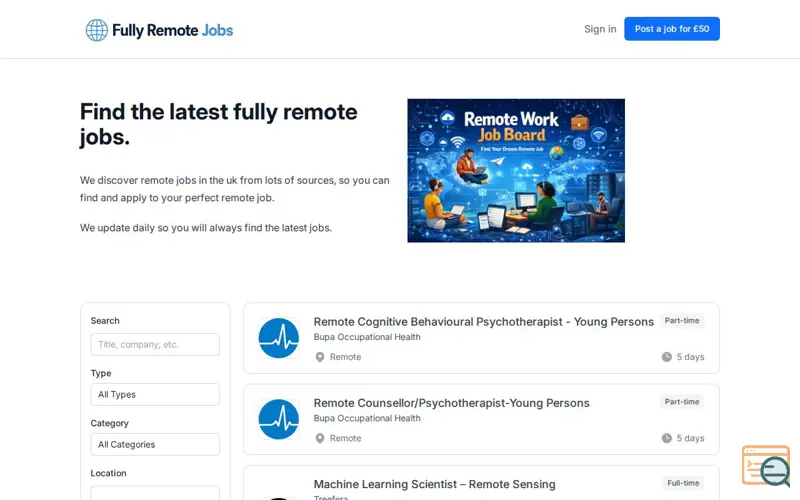Open the All Categories dropdown
The image size is (800, 500).
tap(155, 444)
